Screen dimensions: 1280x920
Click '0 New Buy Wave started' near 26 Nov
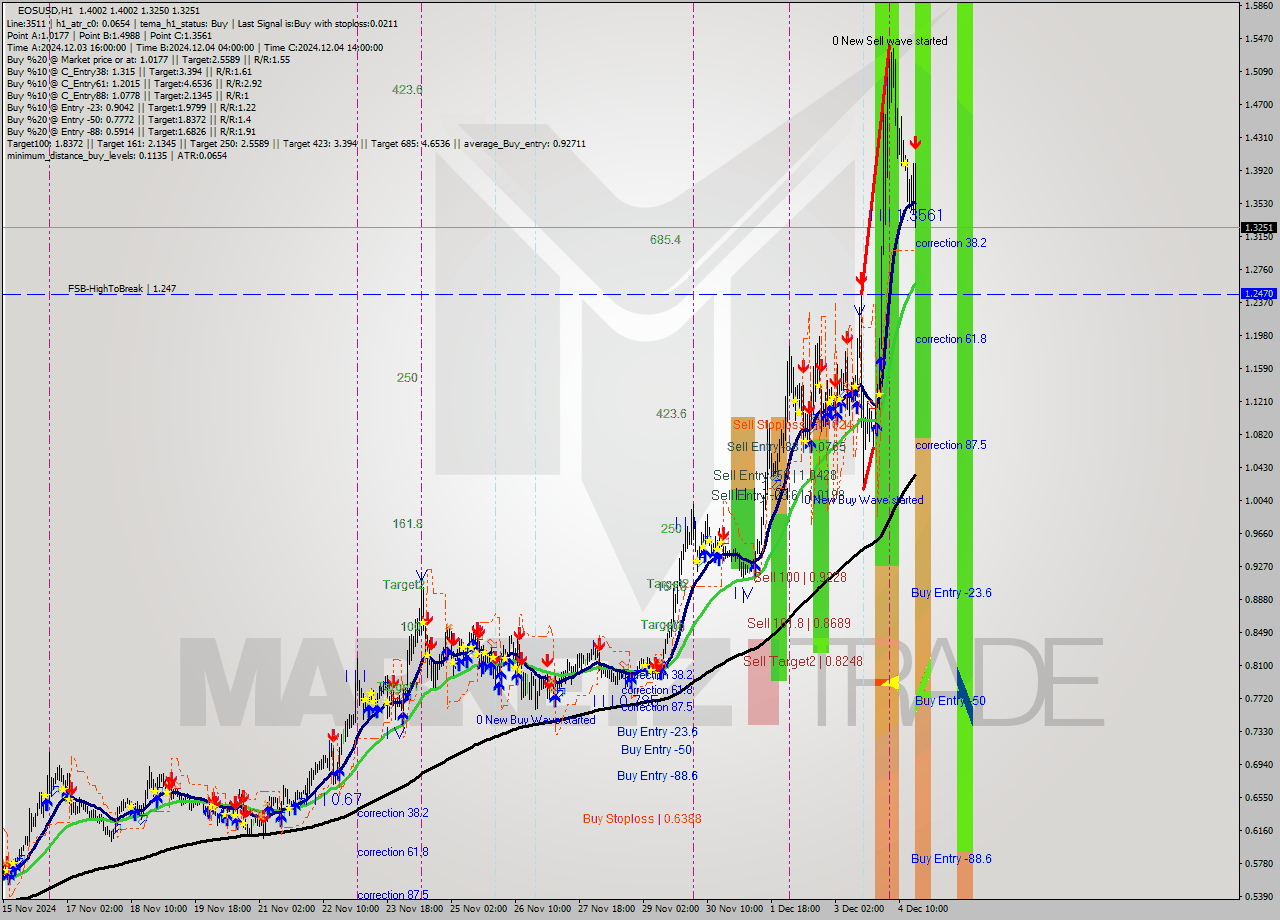536,720
